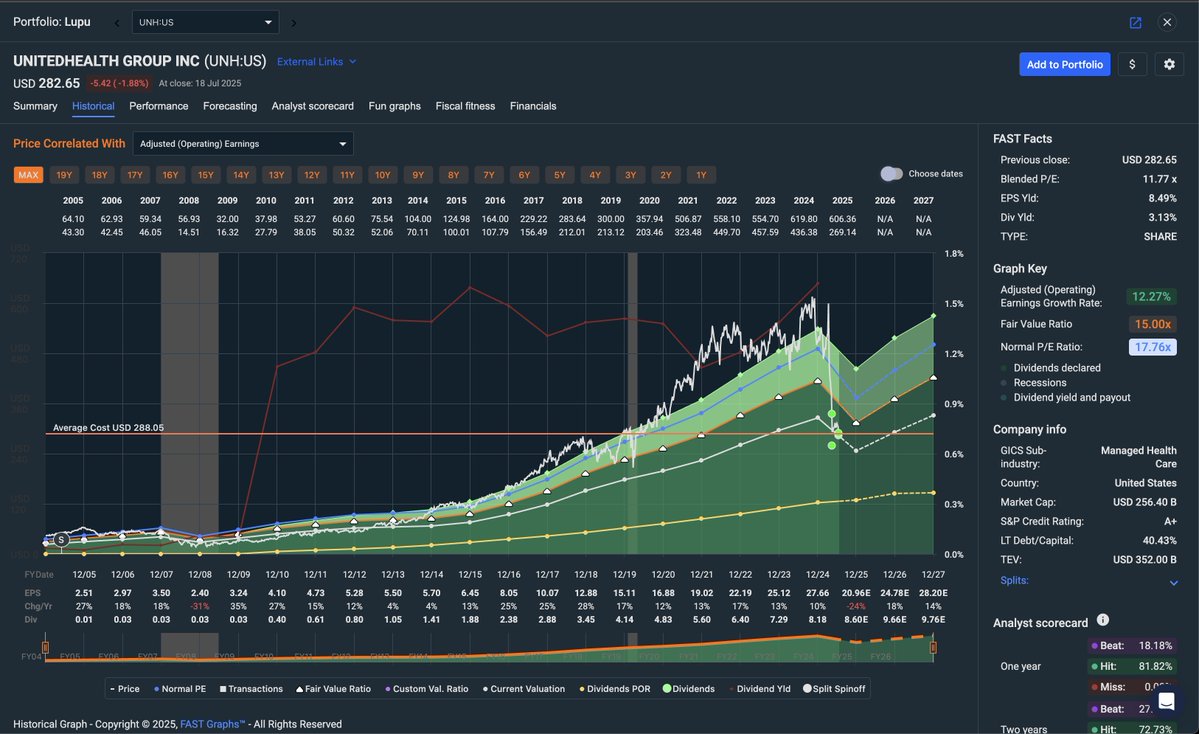
Task: Toggle Custom Val. Ratio legend item
Action: [x=427, y=689]
